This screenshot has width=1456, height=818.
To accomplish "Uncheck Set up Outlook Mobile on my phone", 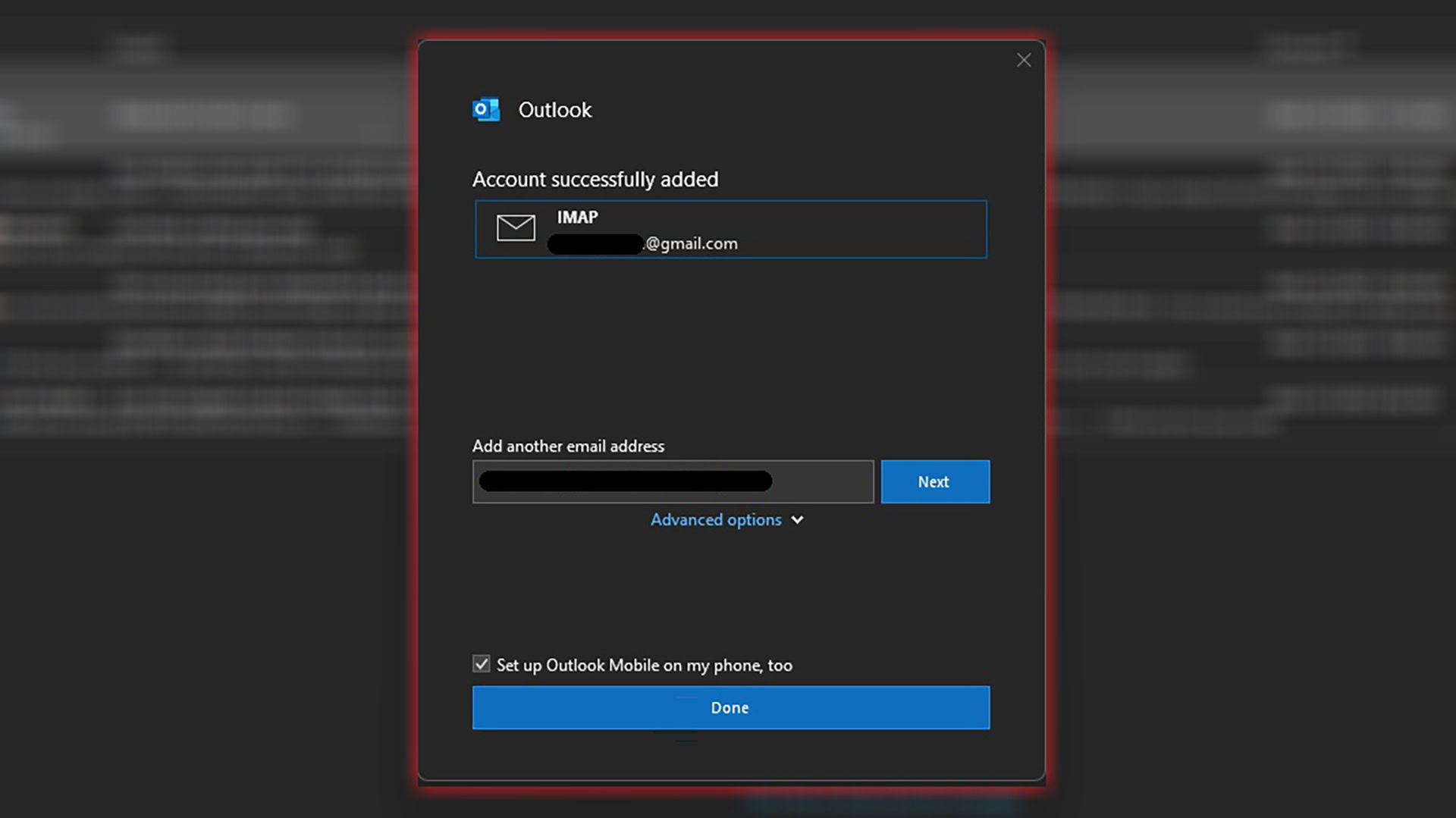I will (482, 665).
